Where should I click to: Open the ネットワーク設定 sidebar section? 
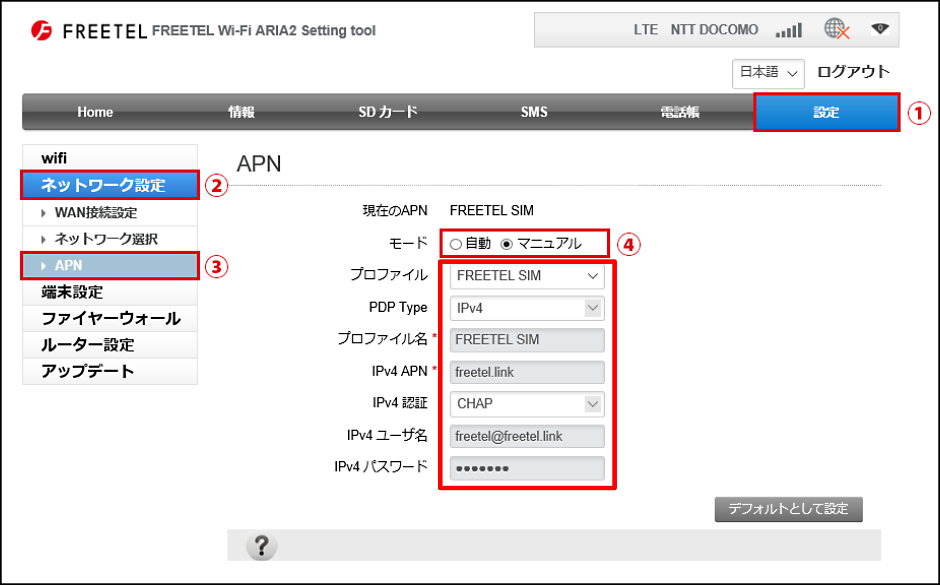110,185
